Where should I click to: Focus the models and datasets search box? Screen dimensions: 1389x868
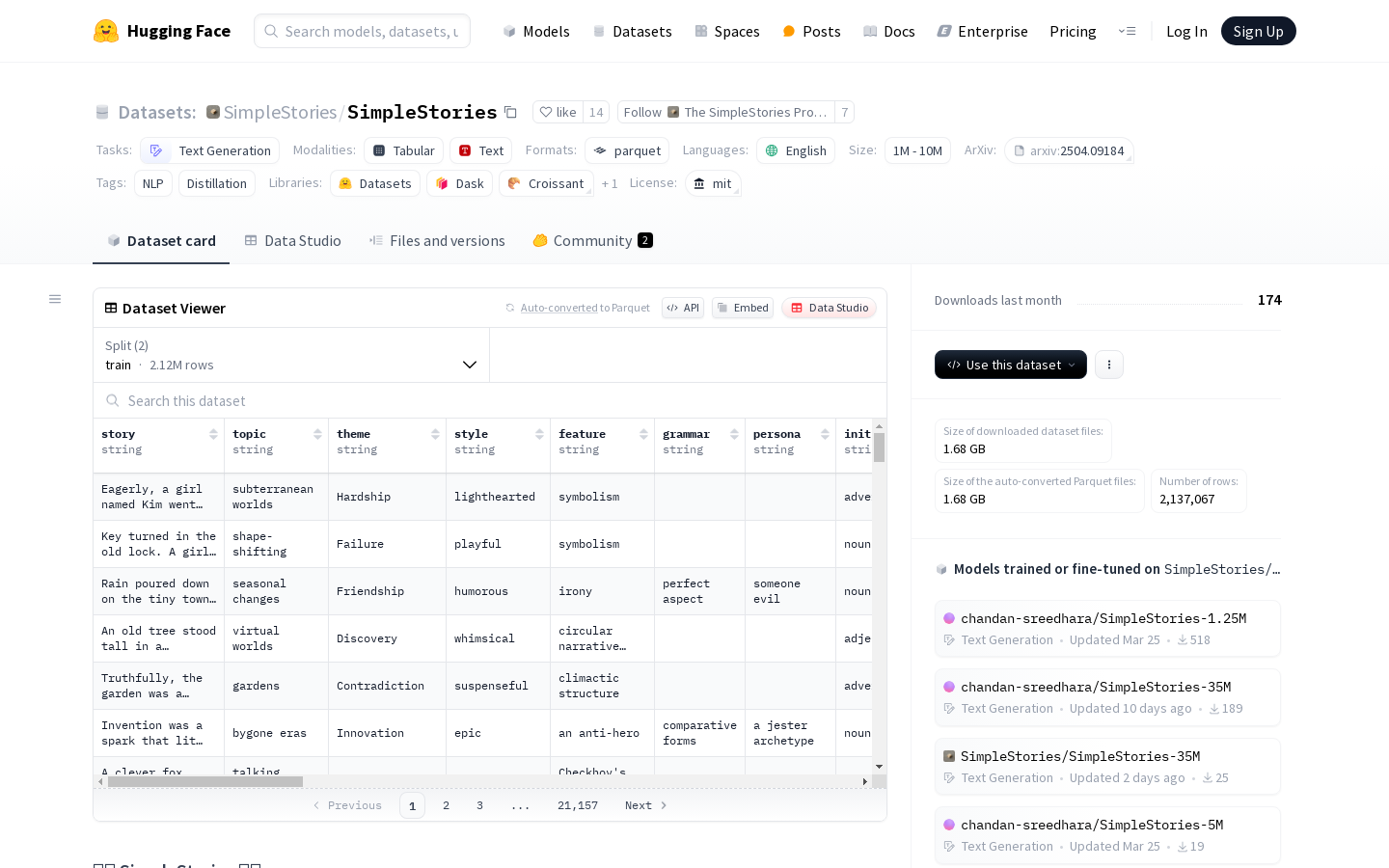[x=362, y=31]
